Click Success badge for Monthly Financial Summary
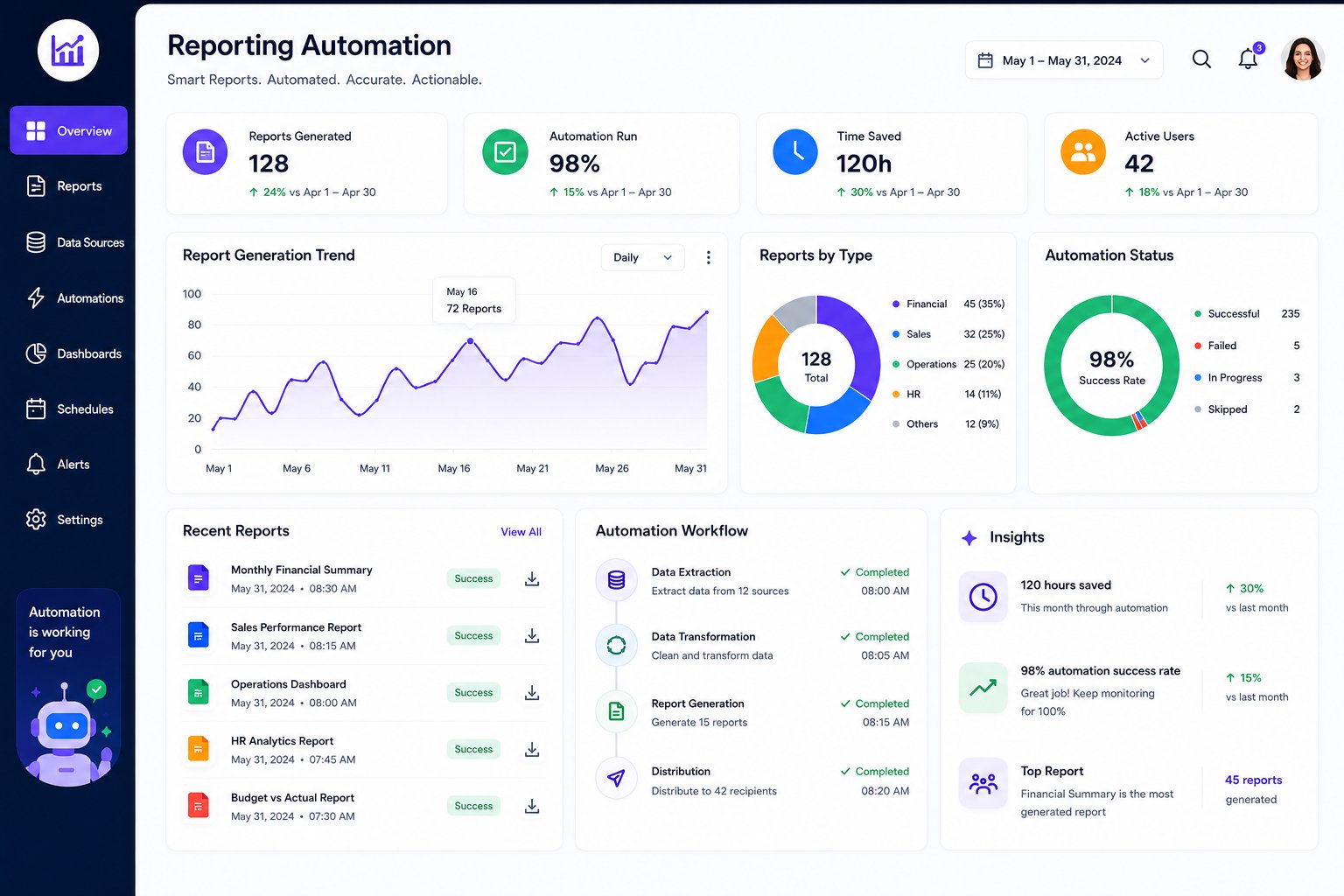Image resolution: width=1344 pixels, height=896 pixels. coord(473,578)
